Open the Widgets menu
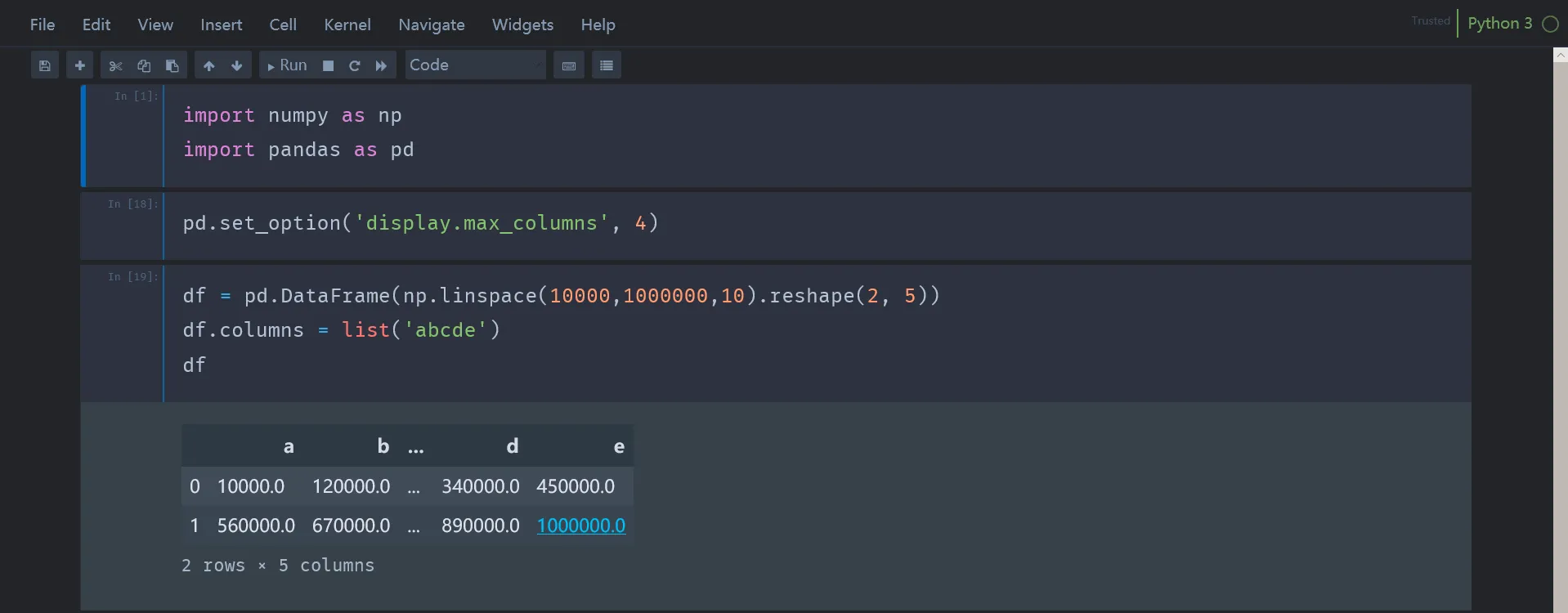 click(x=522, y=25)
